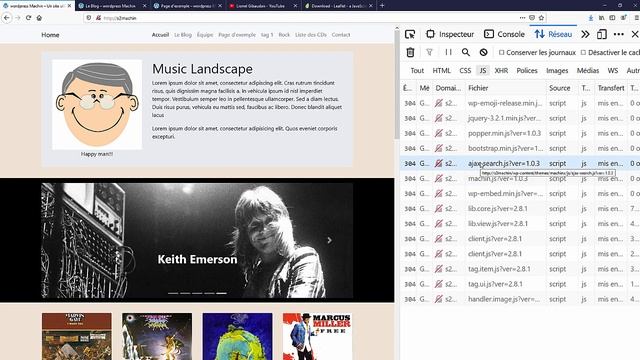Activate the element picker icon in devtools

tap(410, 35)
